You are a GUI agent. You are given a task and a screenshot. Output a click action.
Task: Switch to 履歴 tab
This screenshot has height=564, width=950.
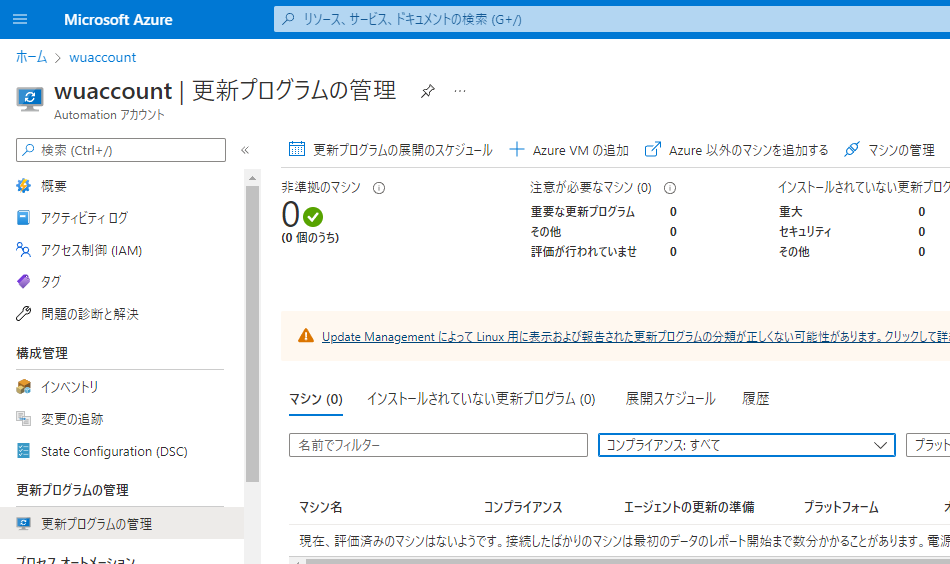click(x=756, y=399)
